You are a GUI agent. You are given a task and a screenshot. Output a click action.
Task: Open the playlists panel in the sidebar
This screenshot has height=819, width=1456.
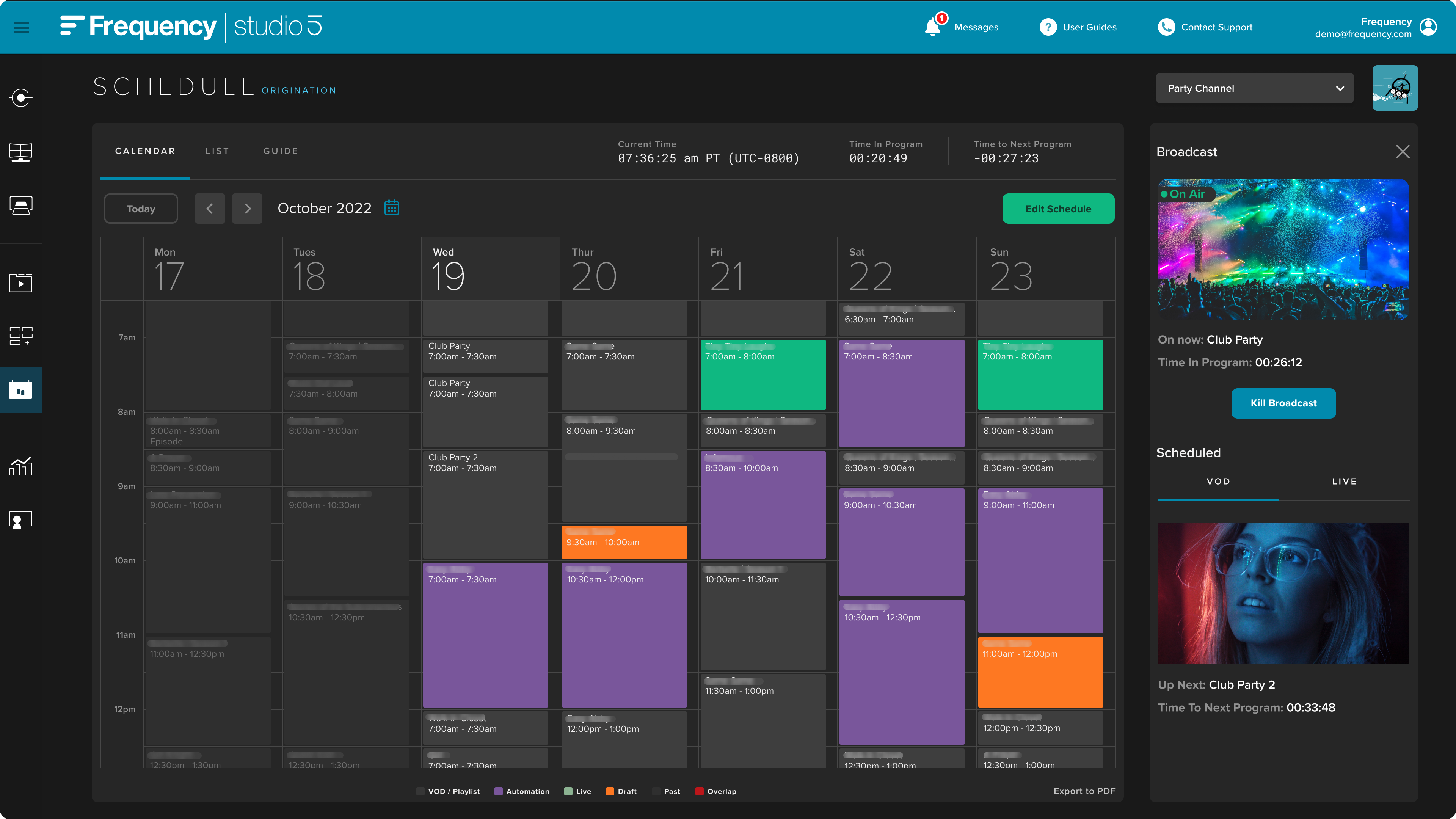click(21, 336)
